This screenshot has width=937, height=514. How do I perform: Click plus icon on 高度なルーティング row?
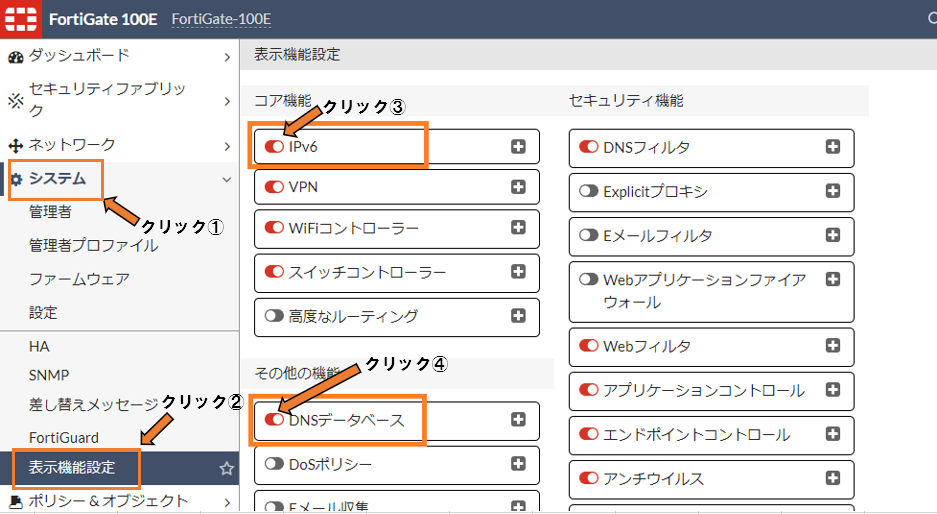point(518,316)
